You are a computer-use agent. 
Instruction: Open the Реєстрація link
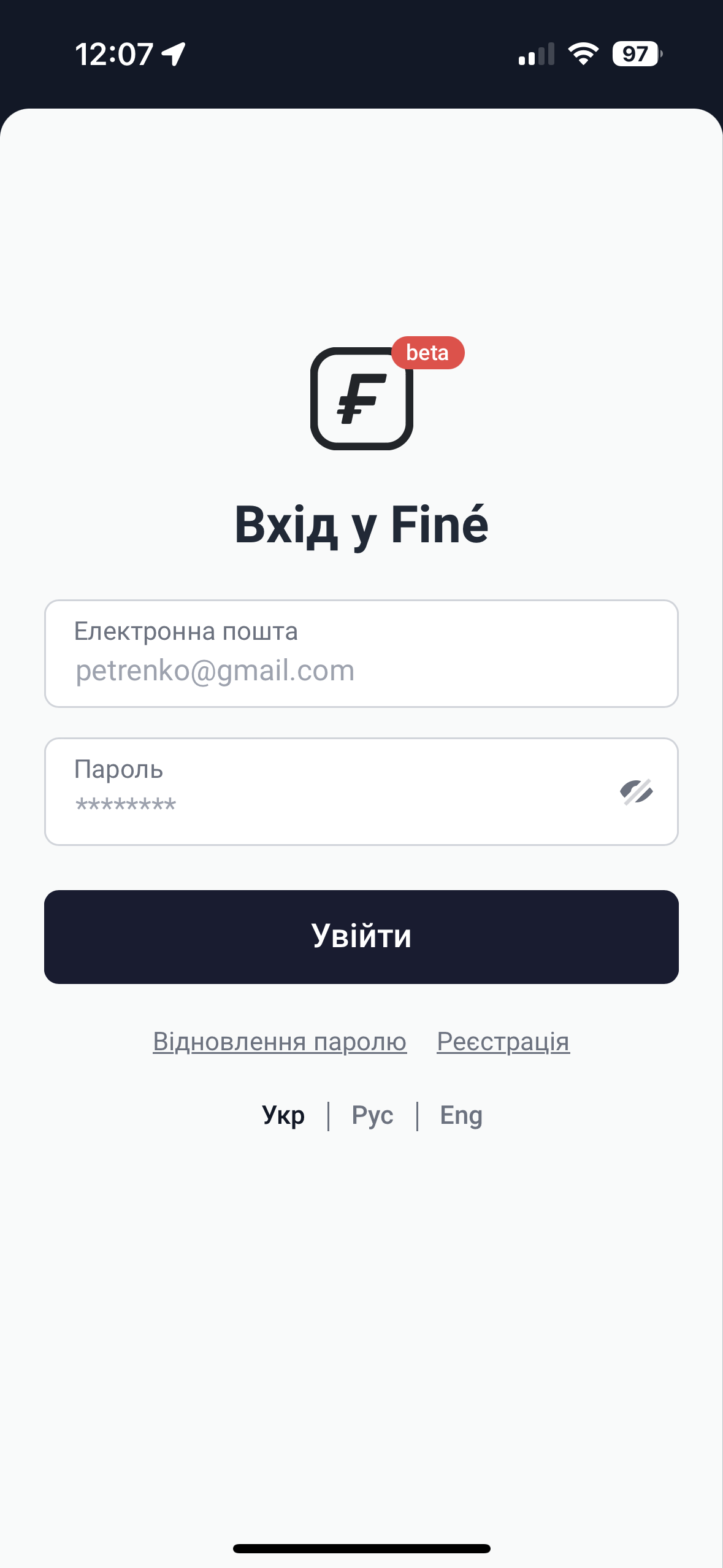[503, 1042]
